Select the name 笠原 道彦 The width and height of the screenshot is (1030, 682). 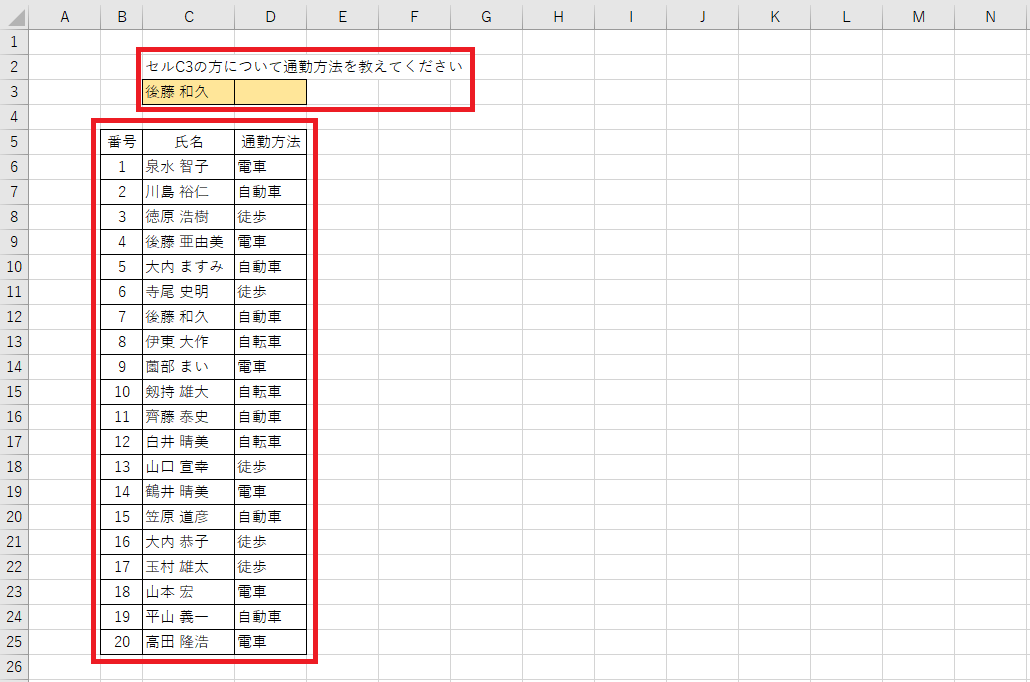click(x=177, y=516)
